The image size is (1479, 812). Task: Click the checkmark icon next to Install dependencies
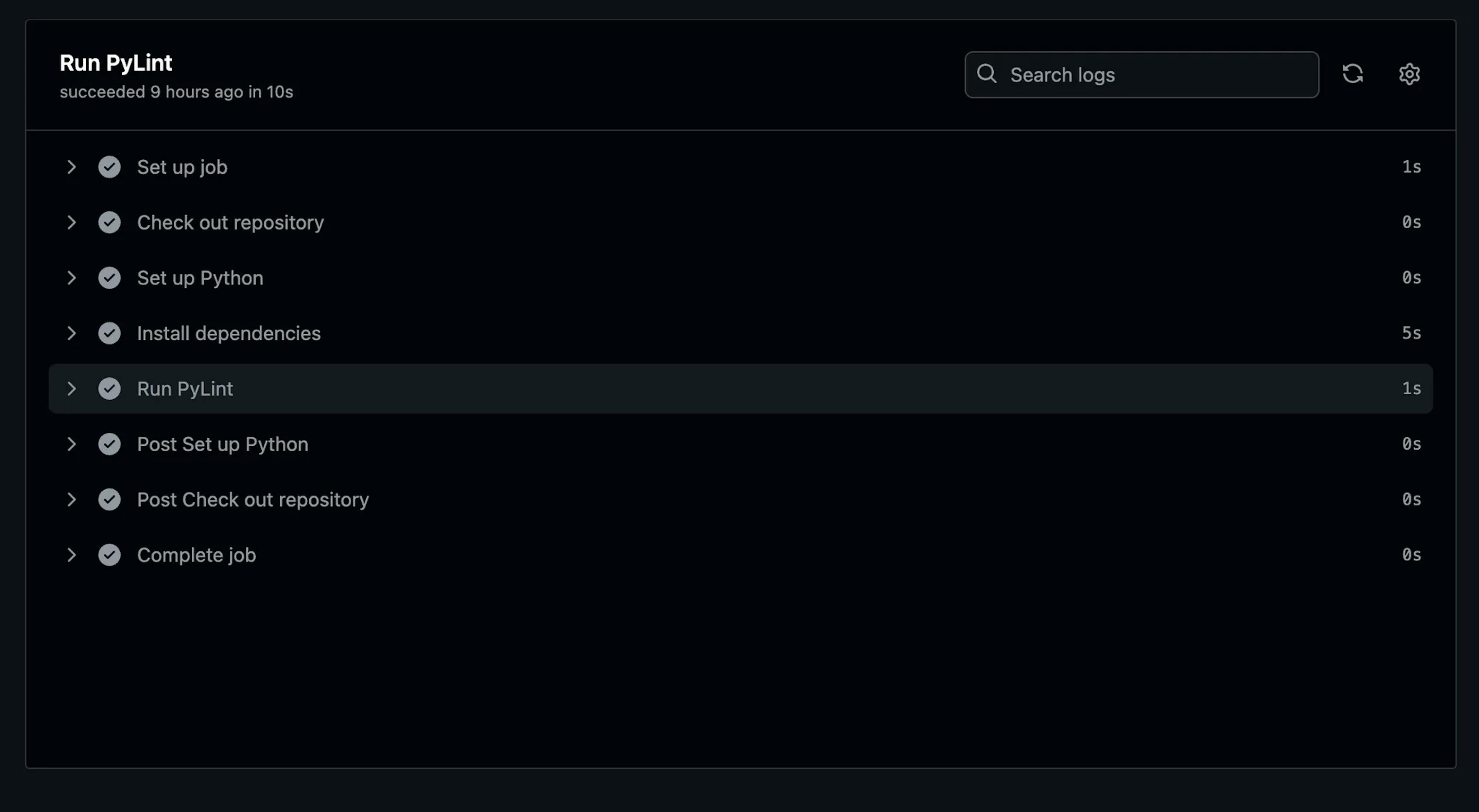pyautogui.click(x=109, y=333)
